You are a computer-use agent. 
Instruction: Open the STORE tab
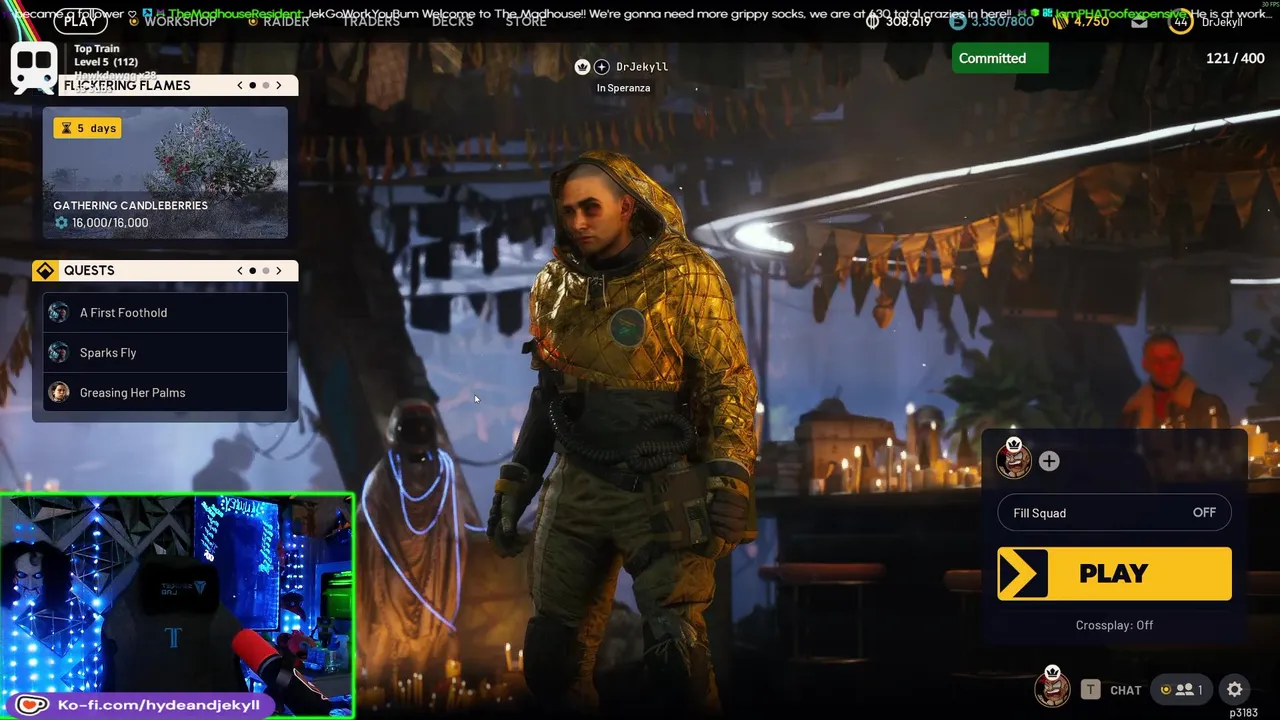coord(526,21)
